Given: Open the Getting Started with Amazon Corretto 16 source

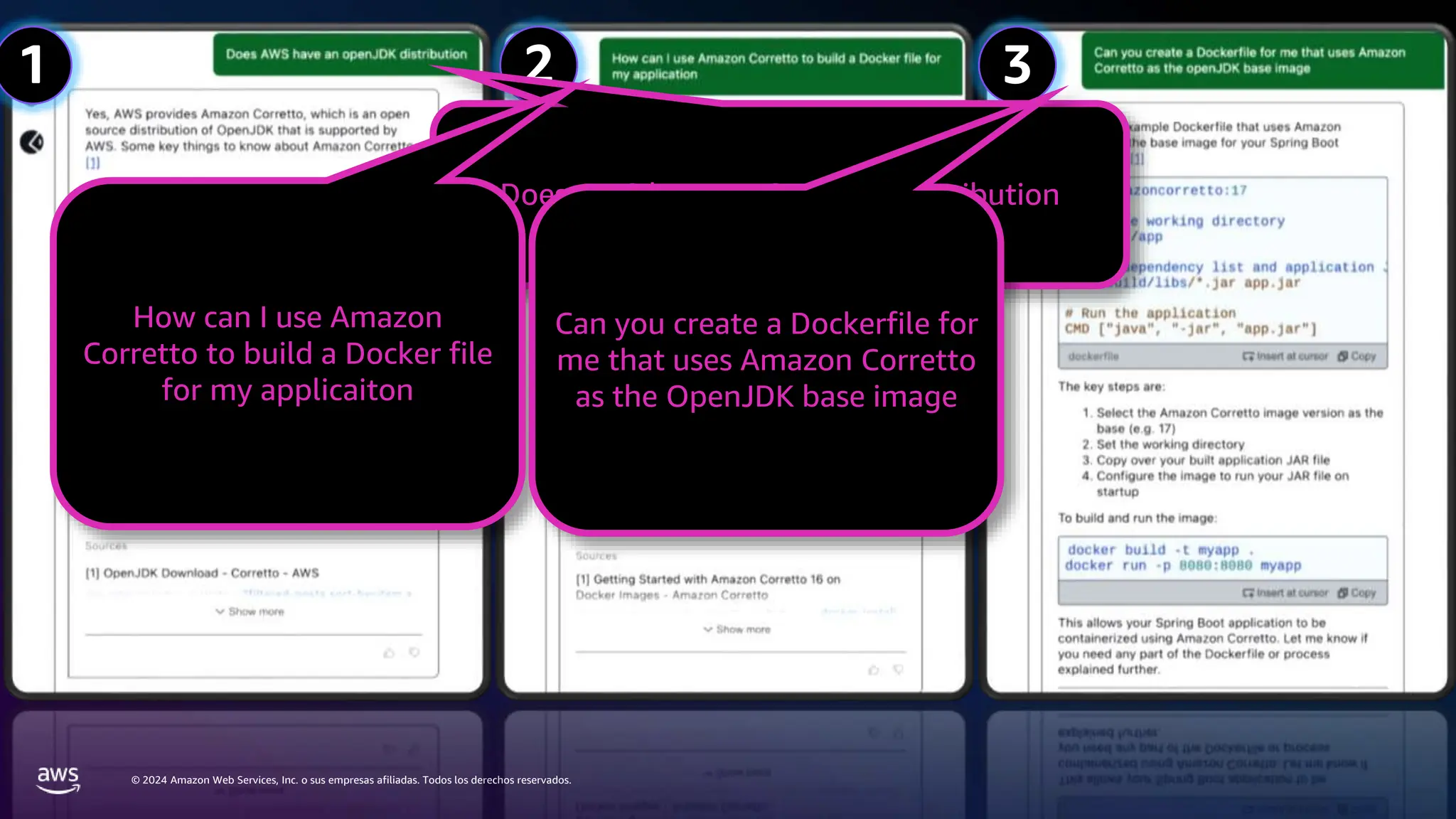Looking at the screenshot, I should [708, 587].
